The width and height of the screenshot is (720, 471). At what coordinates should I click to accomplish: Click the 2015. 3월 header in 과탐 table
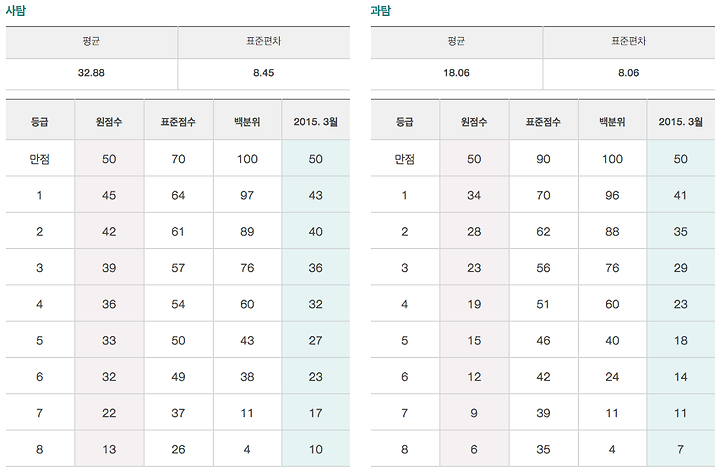[x=681, y=122]
